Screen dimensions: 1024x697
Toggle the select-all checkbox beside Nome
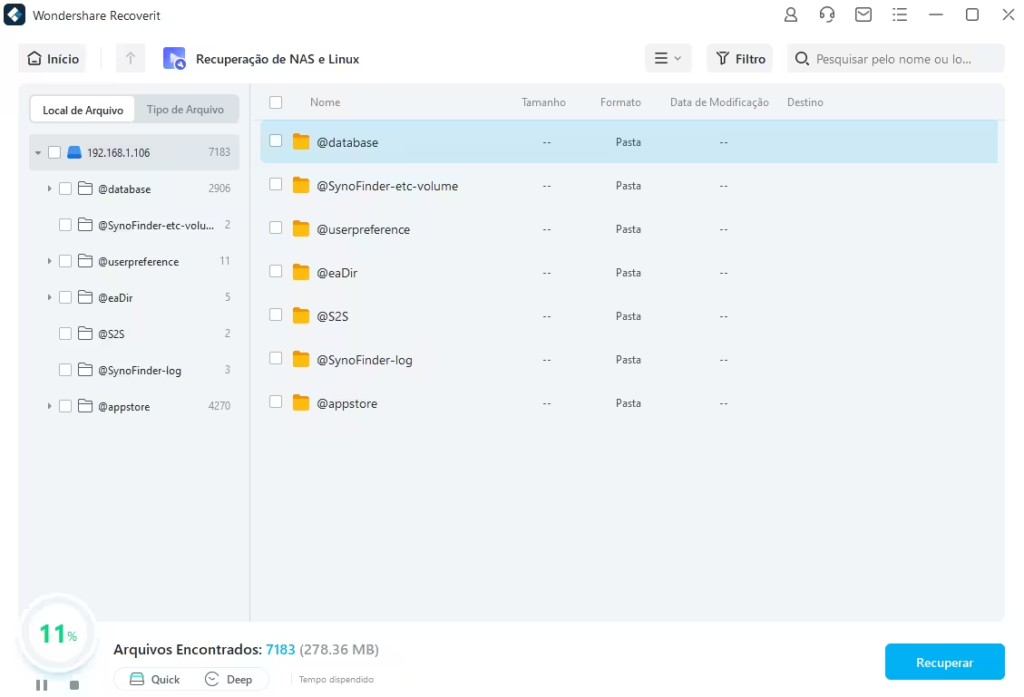276,102
